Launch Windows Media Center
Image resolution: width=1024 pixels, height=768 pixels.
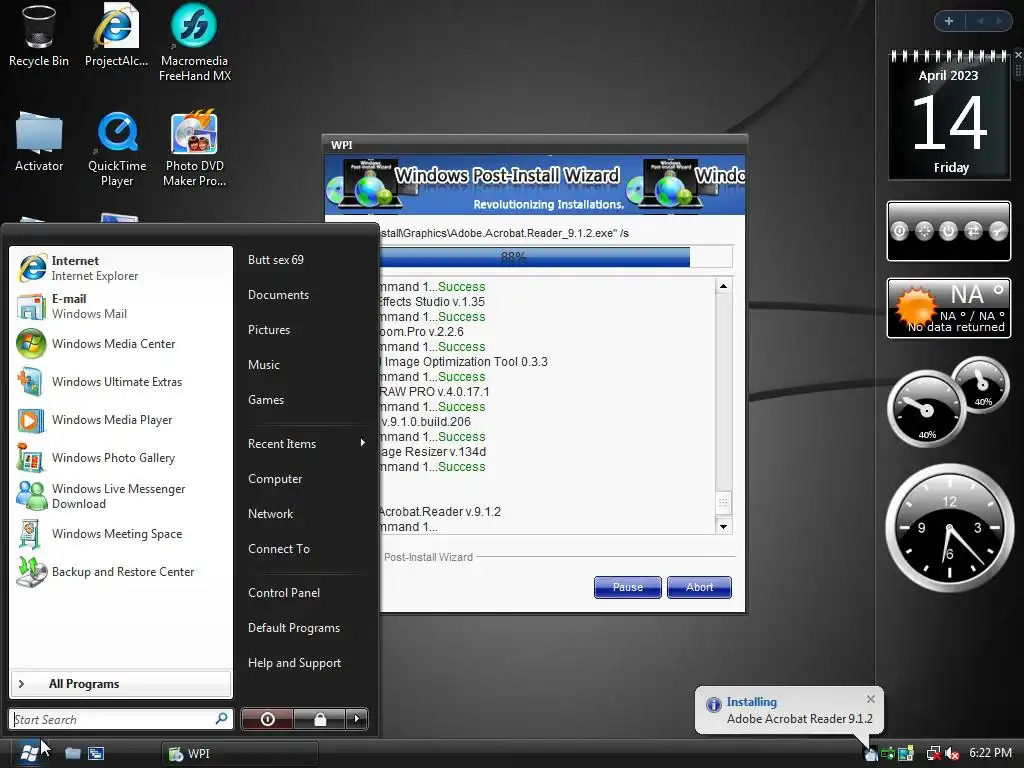click(x=121, y=344)
